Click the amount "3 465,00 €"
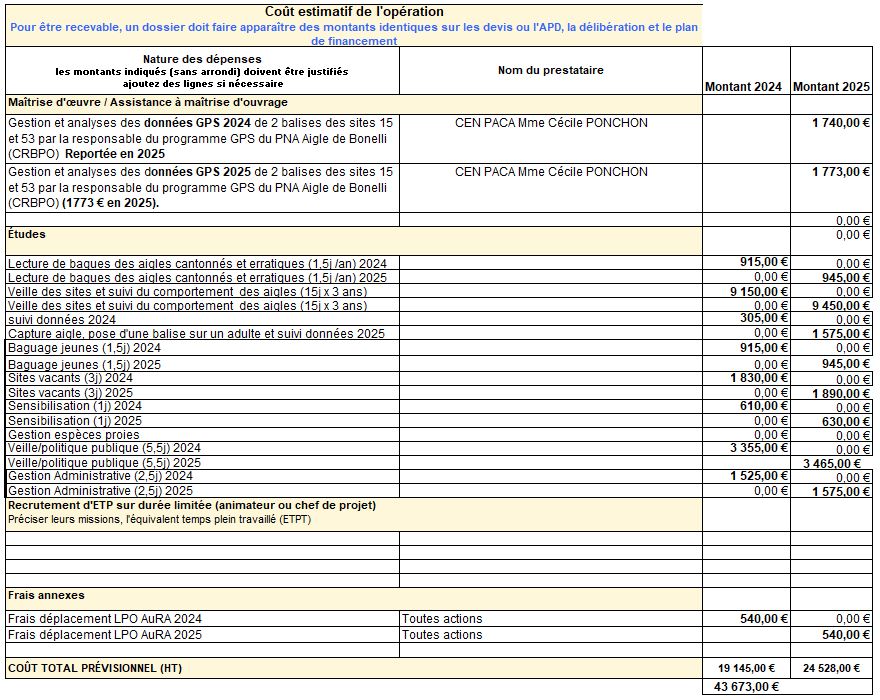 [831, 463]
